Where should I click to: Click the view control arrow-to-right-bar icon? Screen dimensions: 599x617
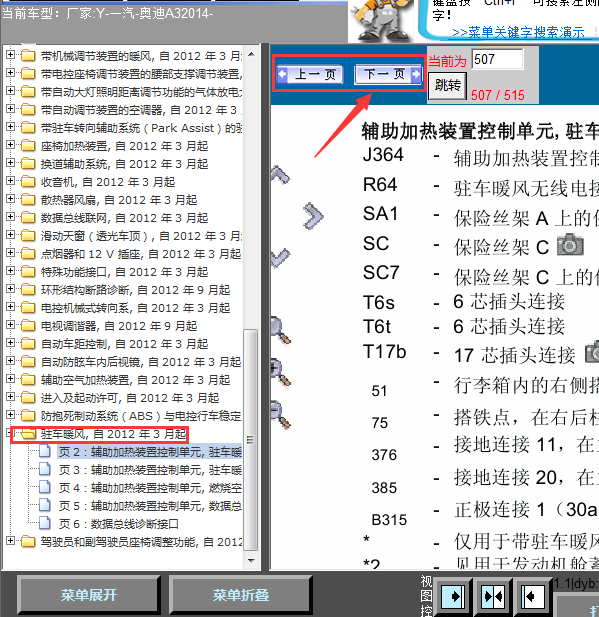click(453, 597)
